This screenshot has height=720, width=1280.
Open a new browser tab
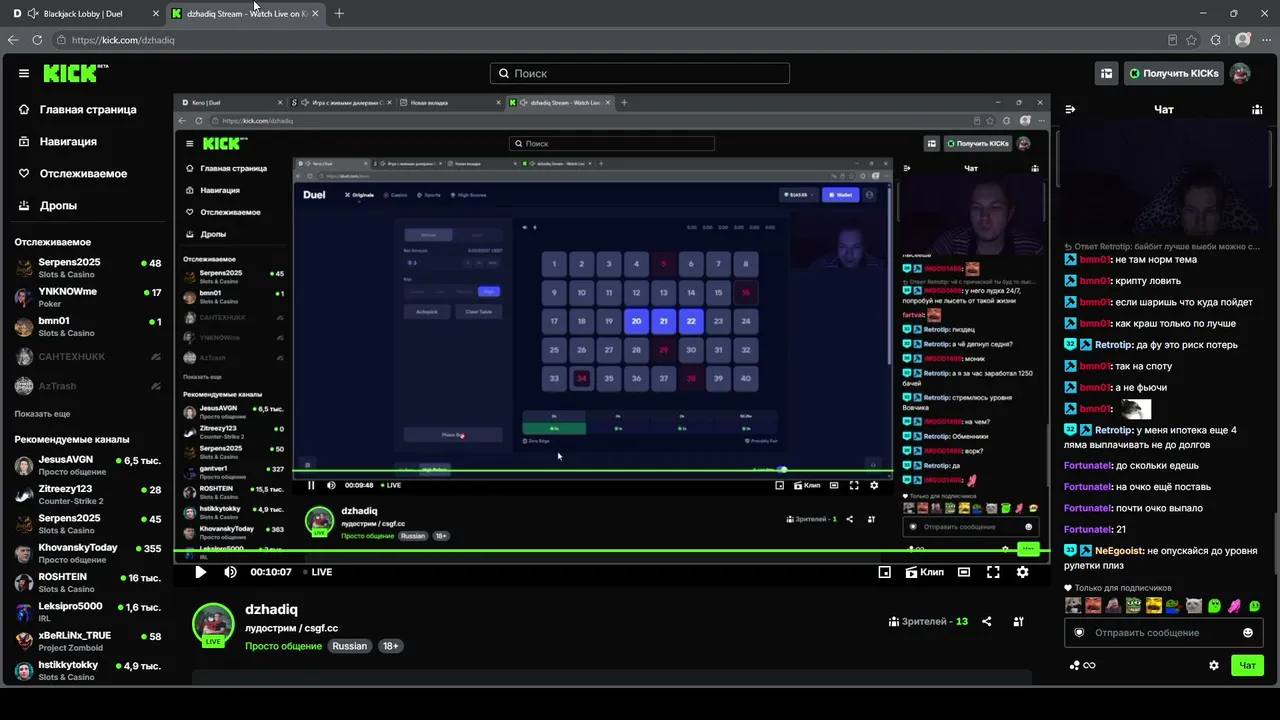tap(339, 14)
